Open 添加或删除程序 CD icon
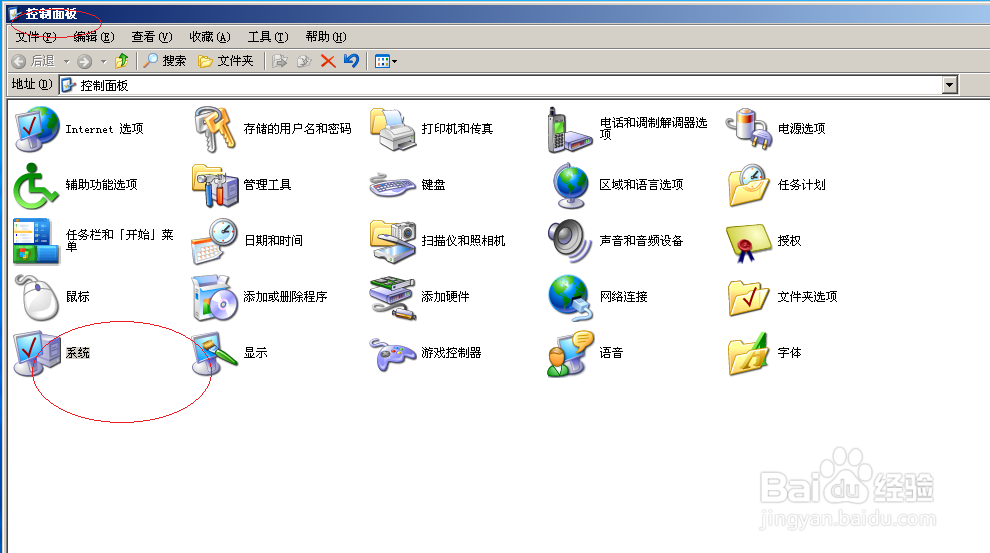The height and width of the screenshot is (553, 990). 215,297
